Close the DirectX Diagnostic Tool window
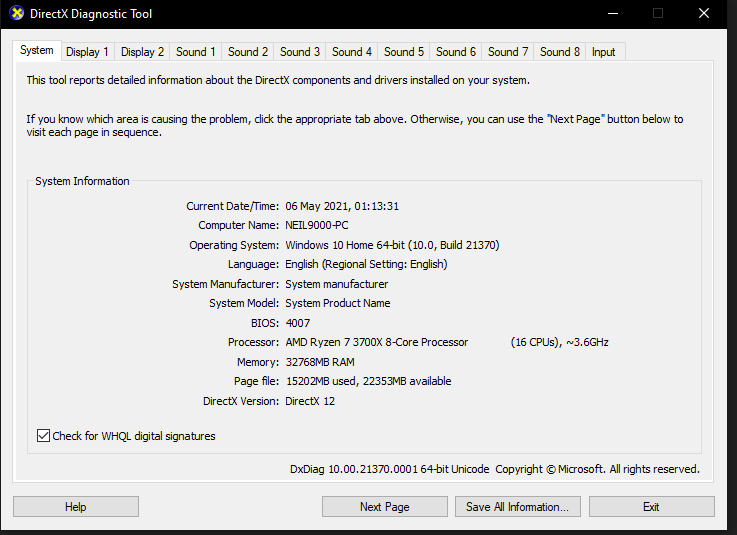The image size is (737, 535). tap(704, 13)
